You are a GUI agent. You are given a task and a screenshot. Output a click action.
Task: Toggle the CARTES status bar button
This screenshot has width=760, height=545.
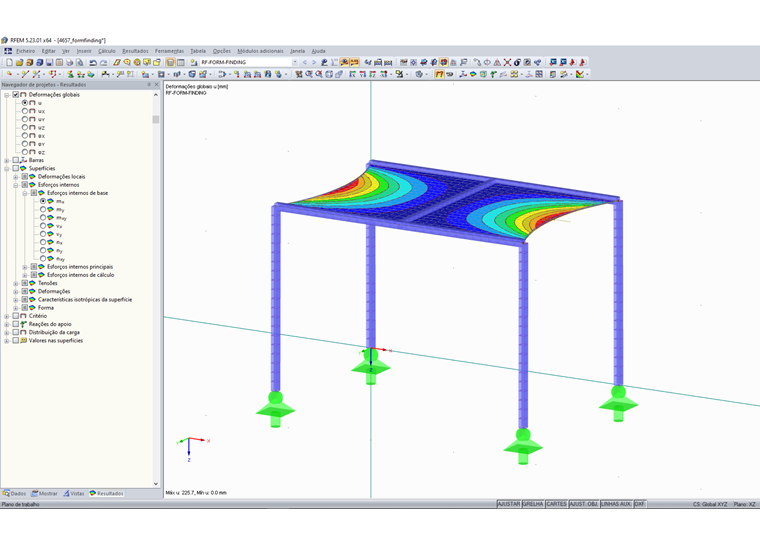tap(556, 504)
